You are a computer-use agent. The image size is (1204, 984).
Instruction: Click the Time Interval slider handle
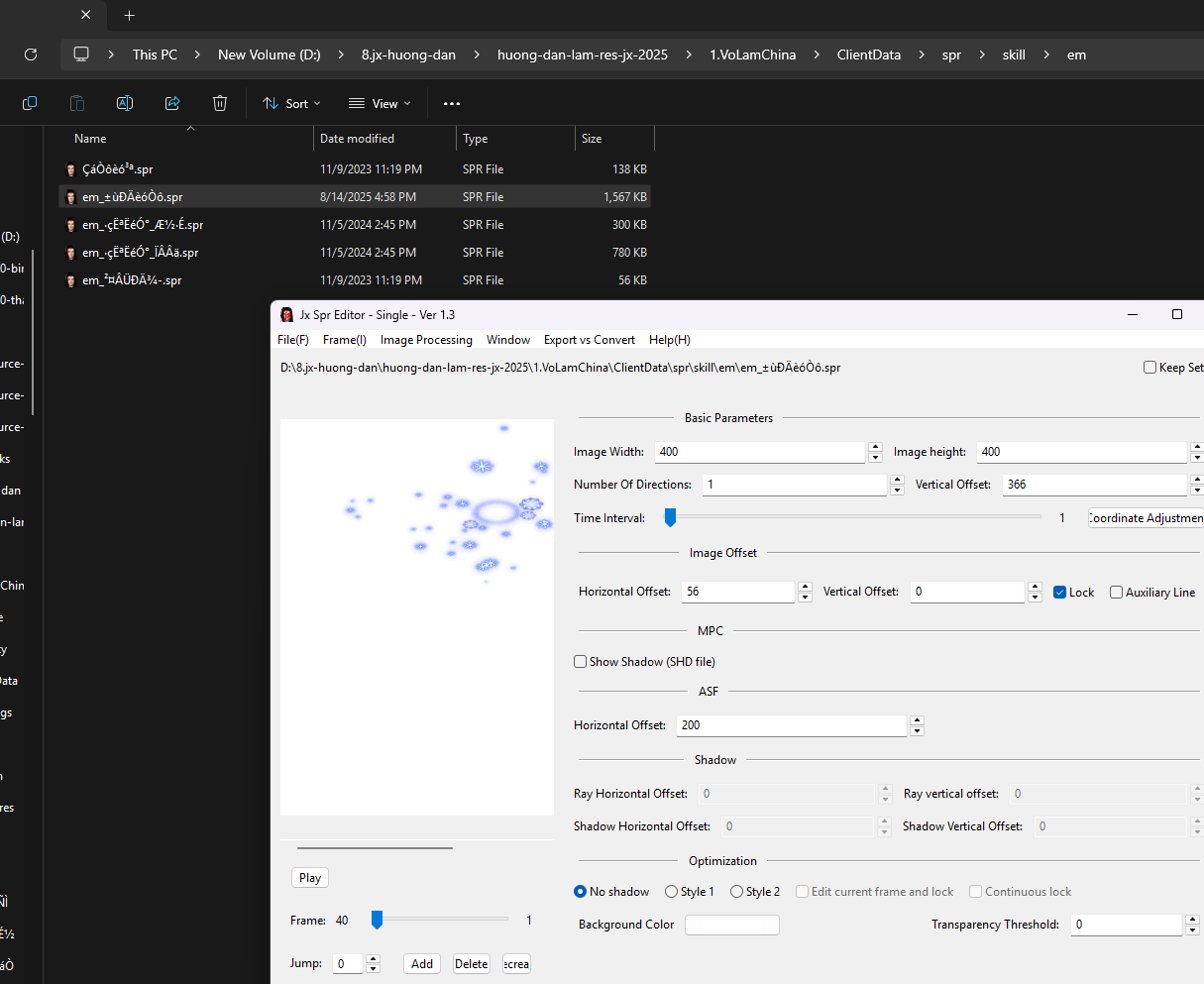pyautogui.click(x=670, y=517)
